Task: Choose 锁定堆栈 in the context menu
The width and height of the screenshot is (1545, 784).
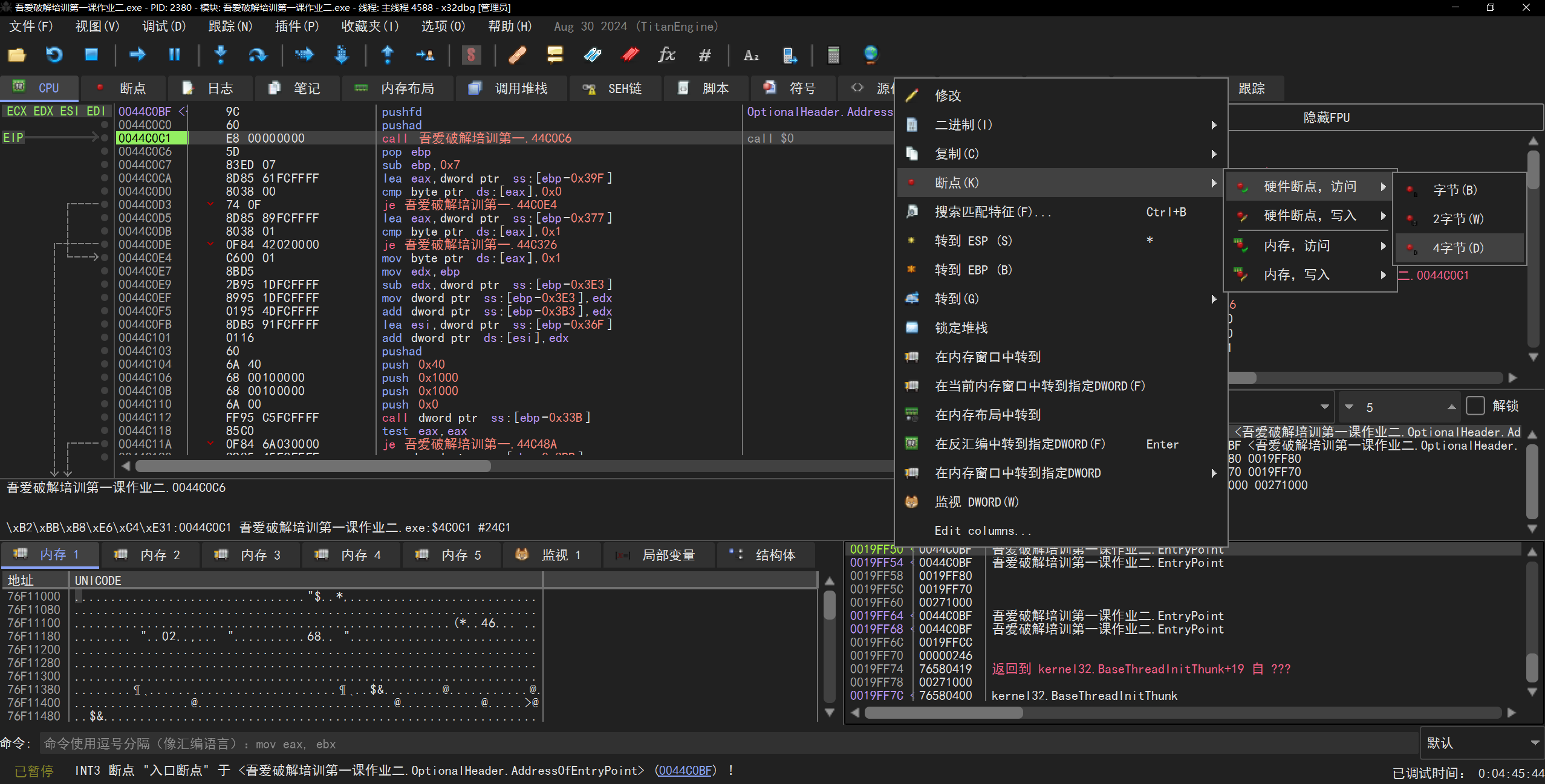Action: pyautogui.click(x=1061, y=328)
